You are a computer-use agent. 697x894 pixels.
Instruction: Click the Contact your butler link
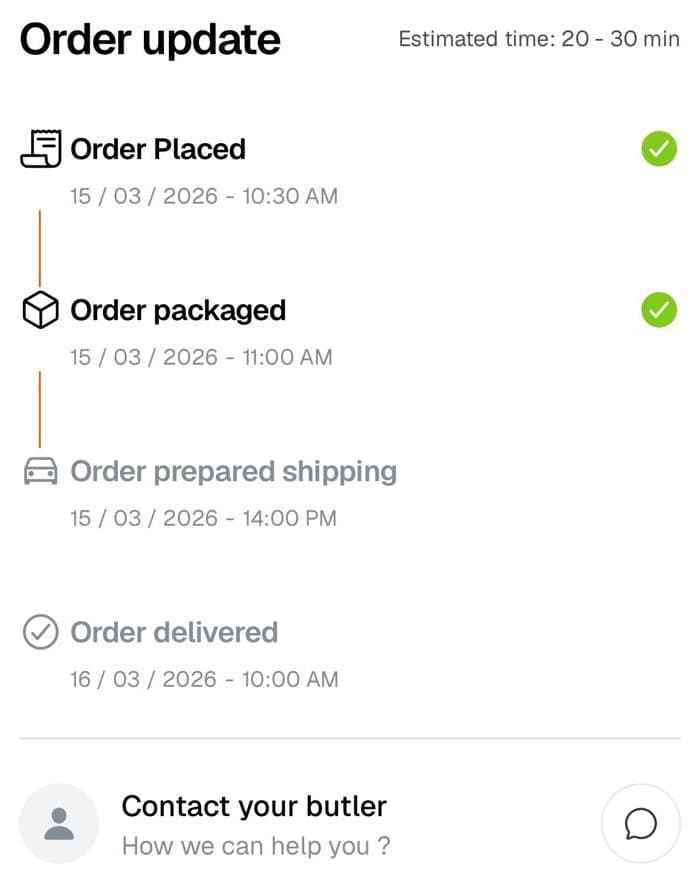pyautogui.click(x=253, y=806)
